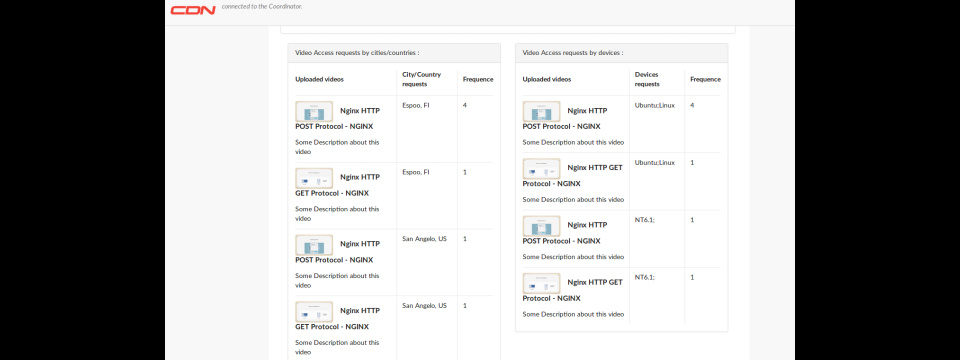The height and width of the screenshot is (360, 960).
Task: Click the video description in the San Angelo GET row
Action: point(337,347)
